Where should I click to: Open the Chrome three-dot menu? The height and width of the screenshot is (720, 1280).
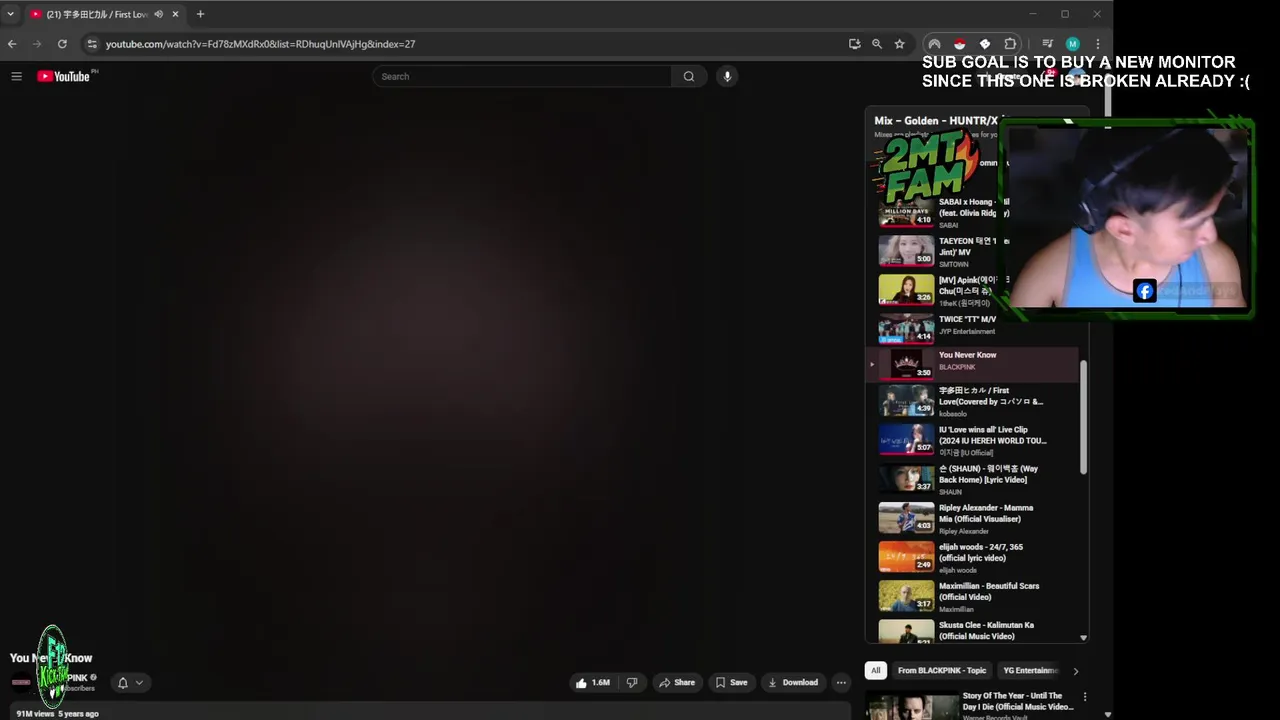click(1097, 44)
